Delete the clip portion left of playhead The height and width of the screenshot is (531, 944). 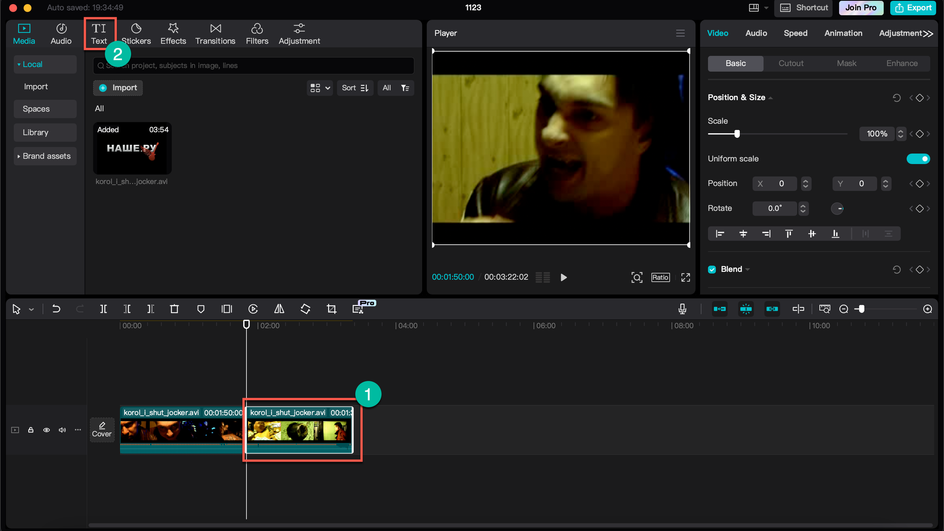pyautogui.click(x=127, y=309)
